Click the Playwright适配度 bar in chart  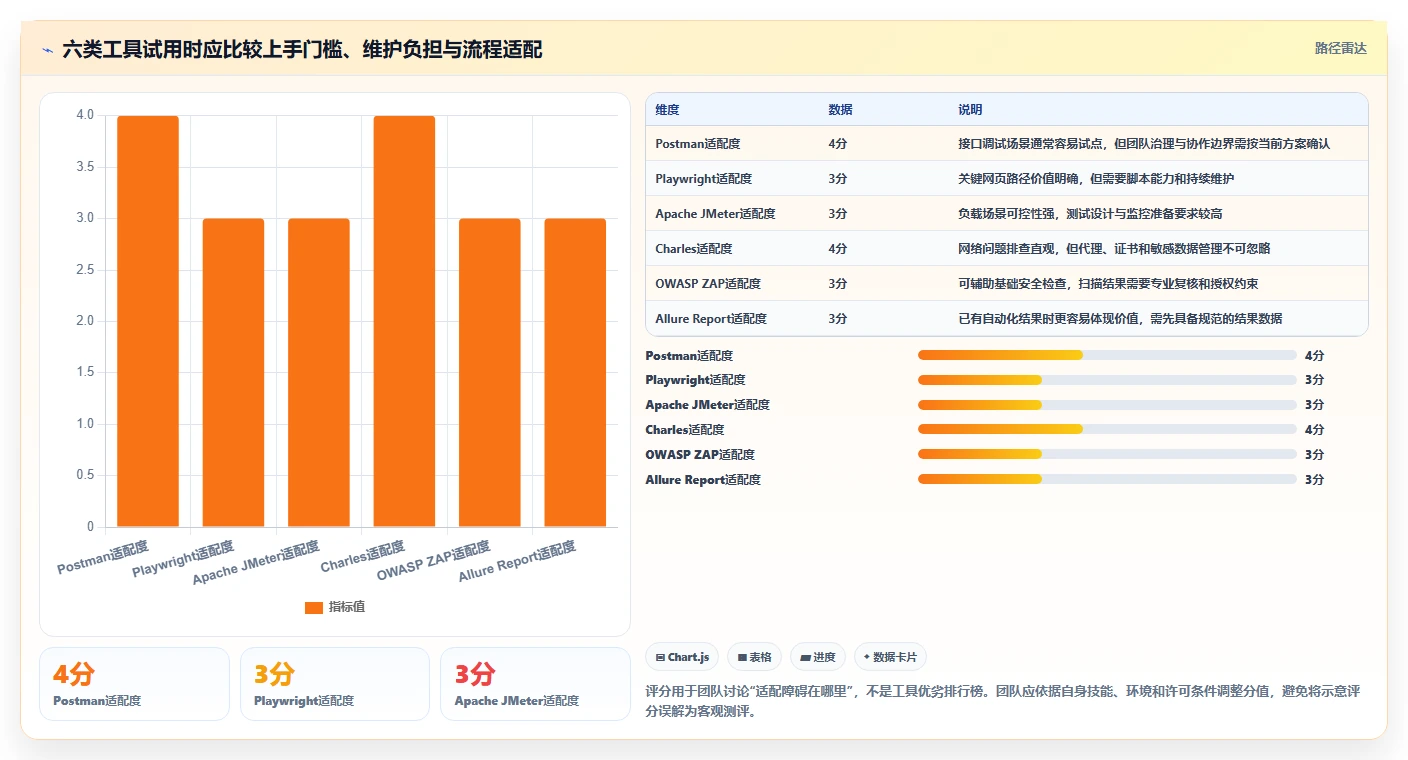click(233, 372)
